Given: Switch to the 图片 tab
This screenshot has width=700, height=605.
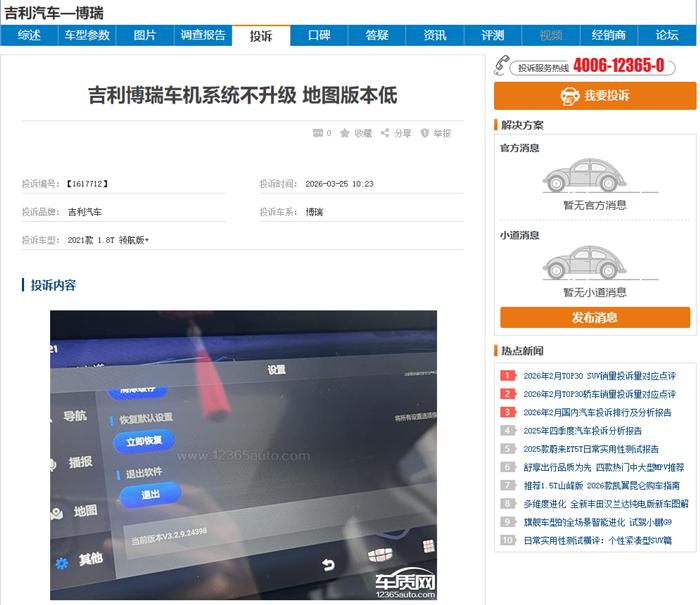Looking at the screenshot, I should tap(145, 35).
